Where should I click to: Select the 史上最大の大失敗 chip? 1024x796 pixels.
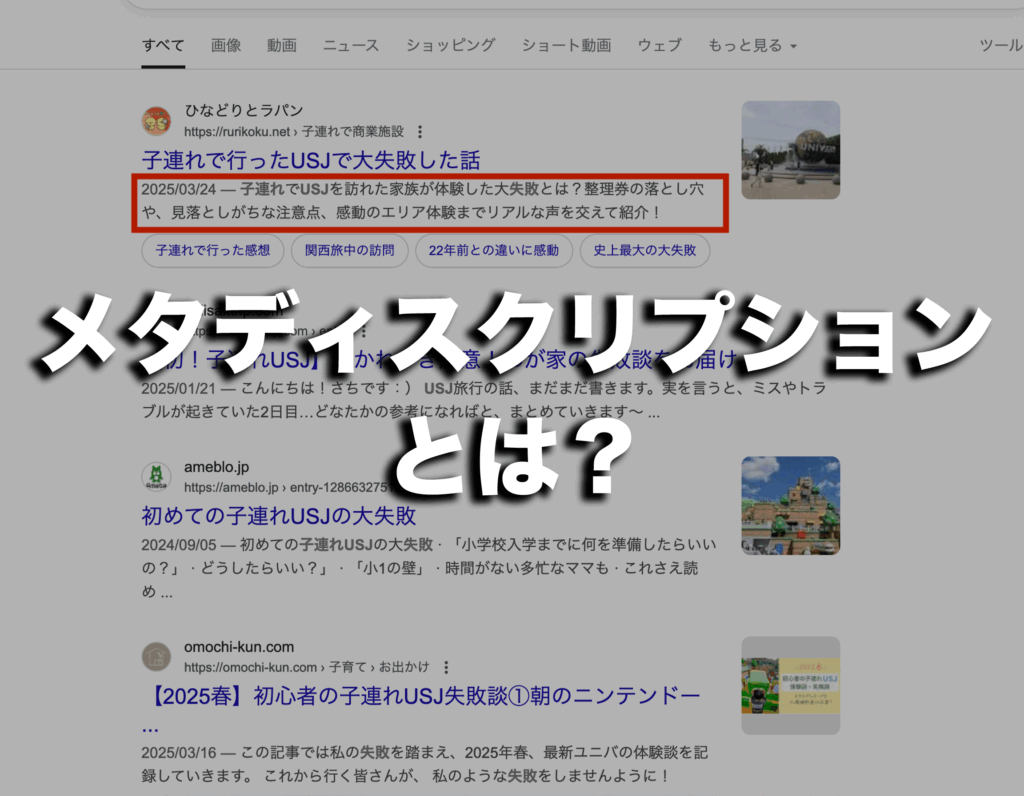pyautogui.click(x=645, y=251)
